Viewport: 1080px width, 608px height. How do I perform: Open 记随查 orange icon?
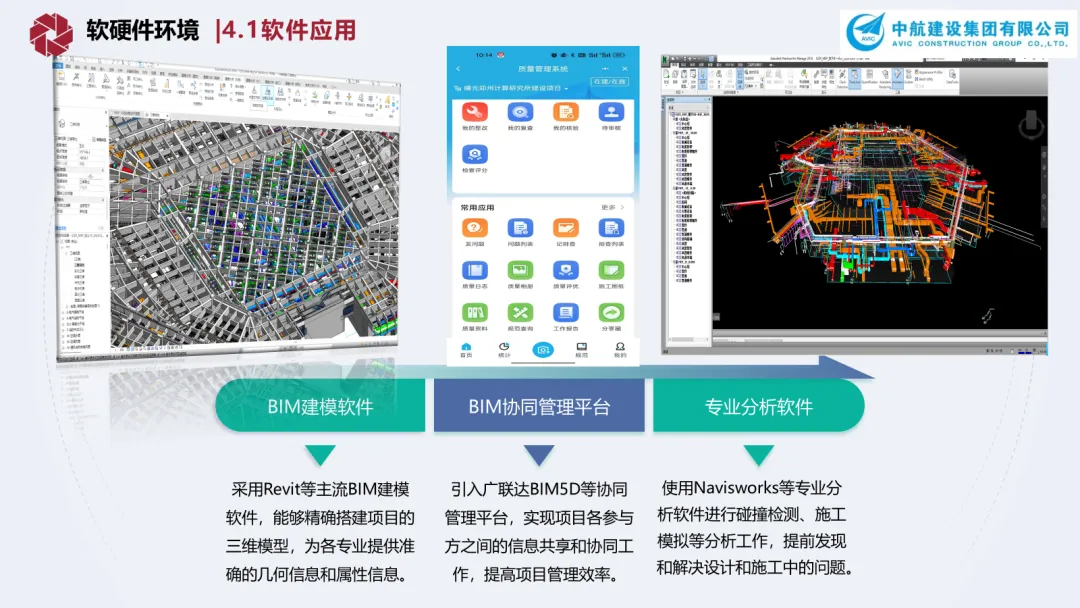coord(565,228)
